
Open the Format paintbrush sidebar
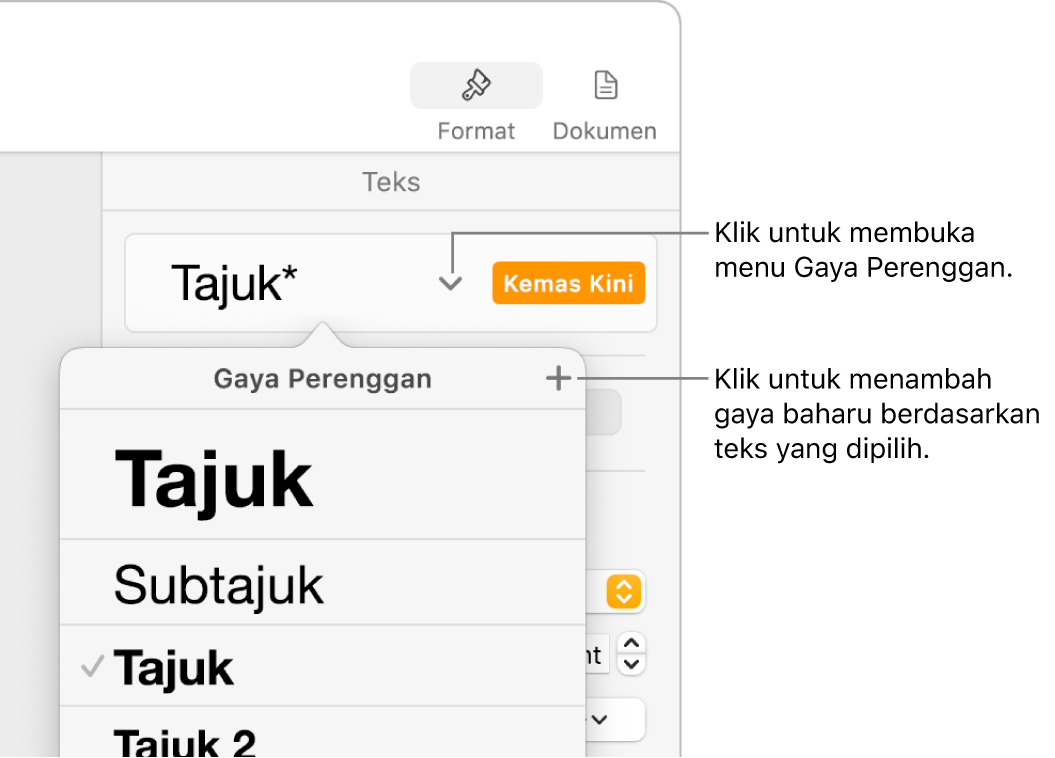point(476,85)
